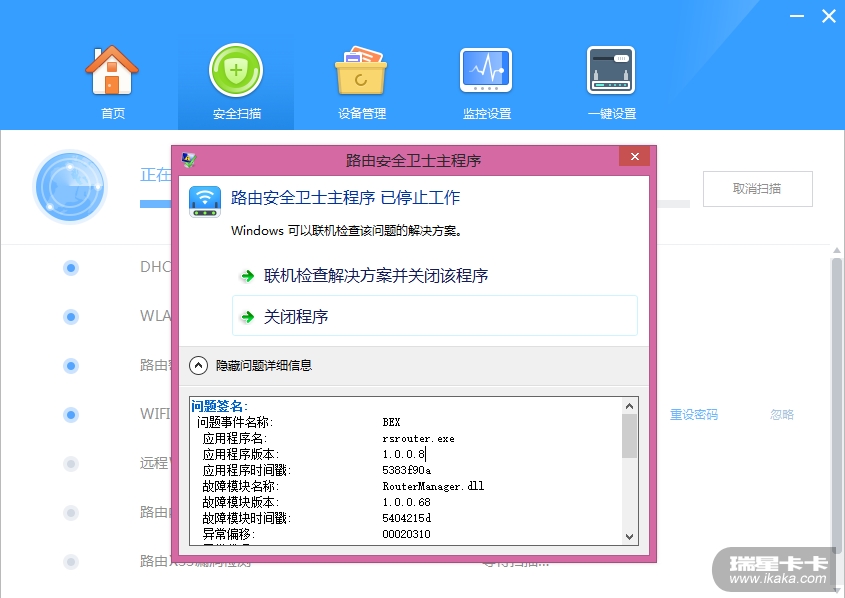Click 取消扫描 button

[x=758, y=189]
